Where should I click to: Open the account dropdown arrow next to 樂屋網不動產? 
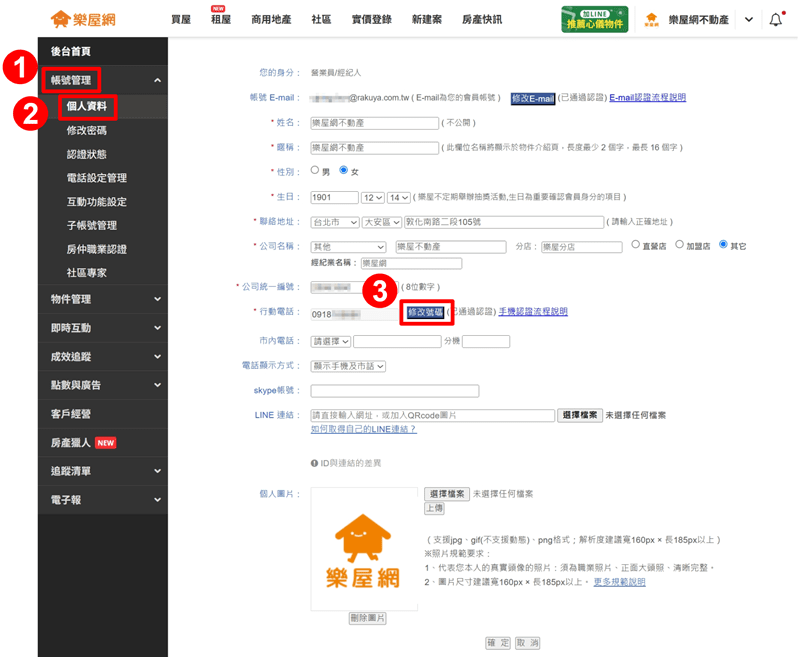tap(748, 20)
